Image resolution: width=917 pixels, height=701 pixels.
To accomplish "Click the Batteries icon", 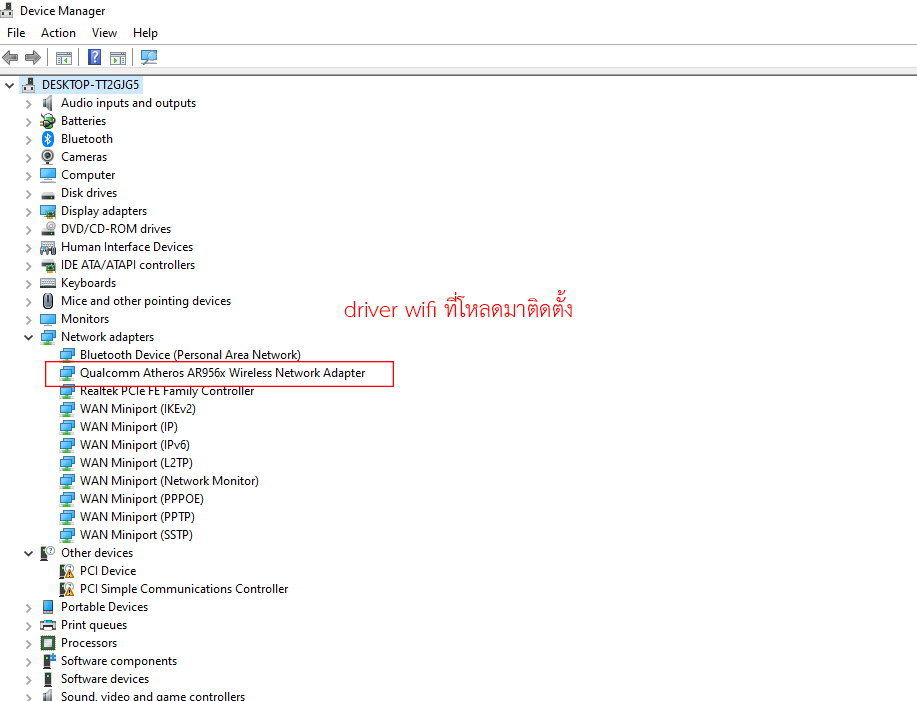I will pos(48,121).
